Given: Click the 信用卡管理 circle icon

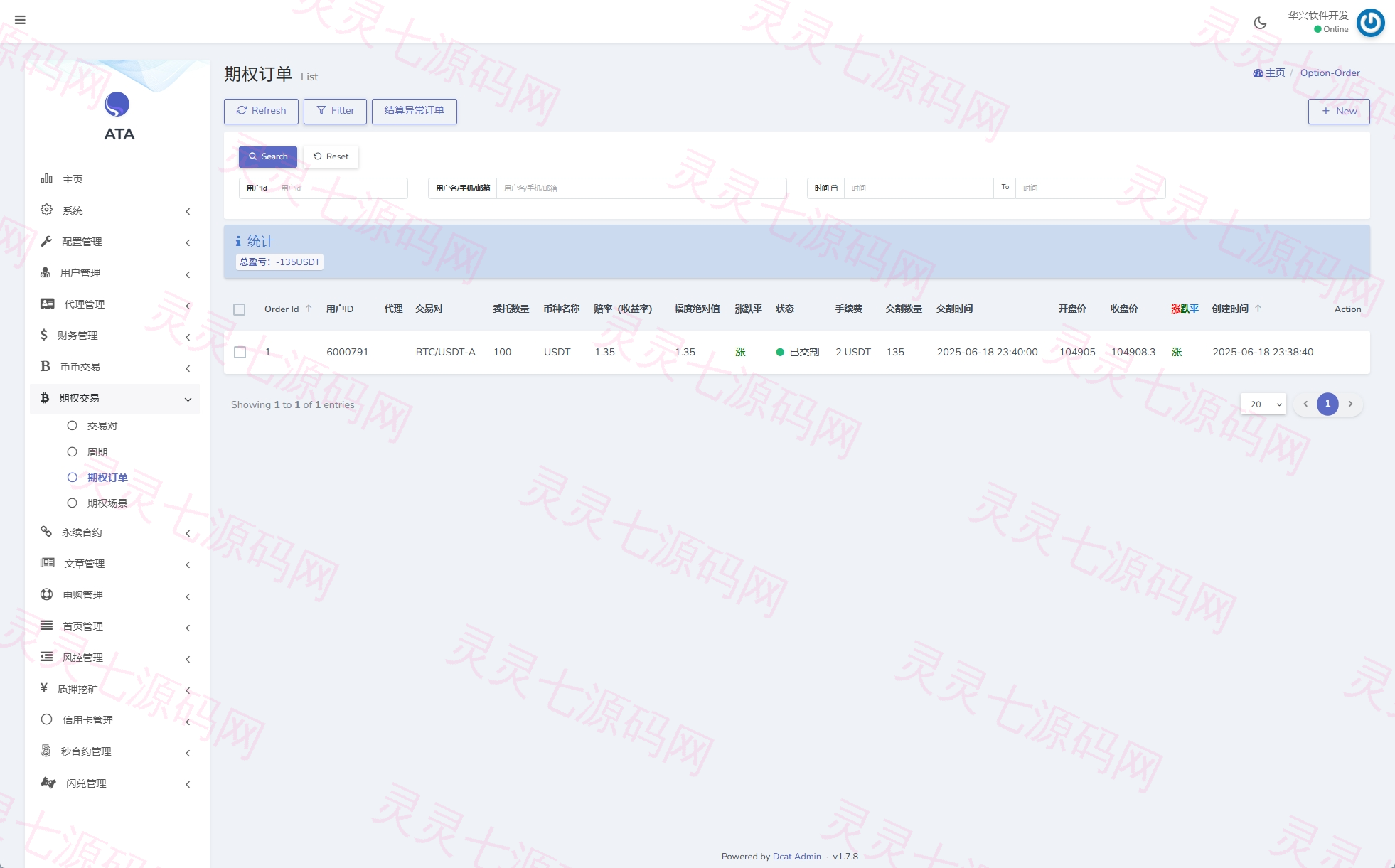Looking at the screenshot, I should [46, 719].
